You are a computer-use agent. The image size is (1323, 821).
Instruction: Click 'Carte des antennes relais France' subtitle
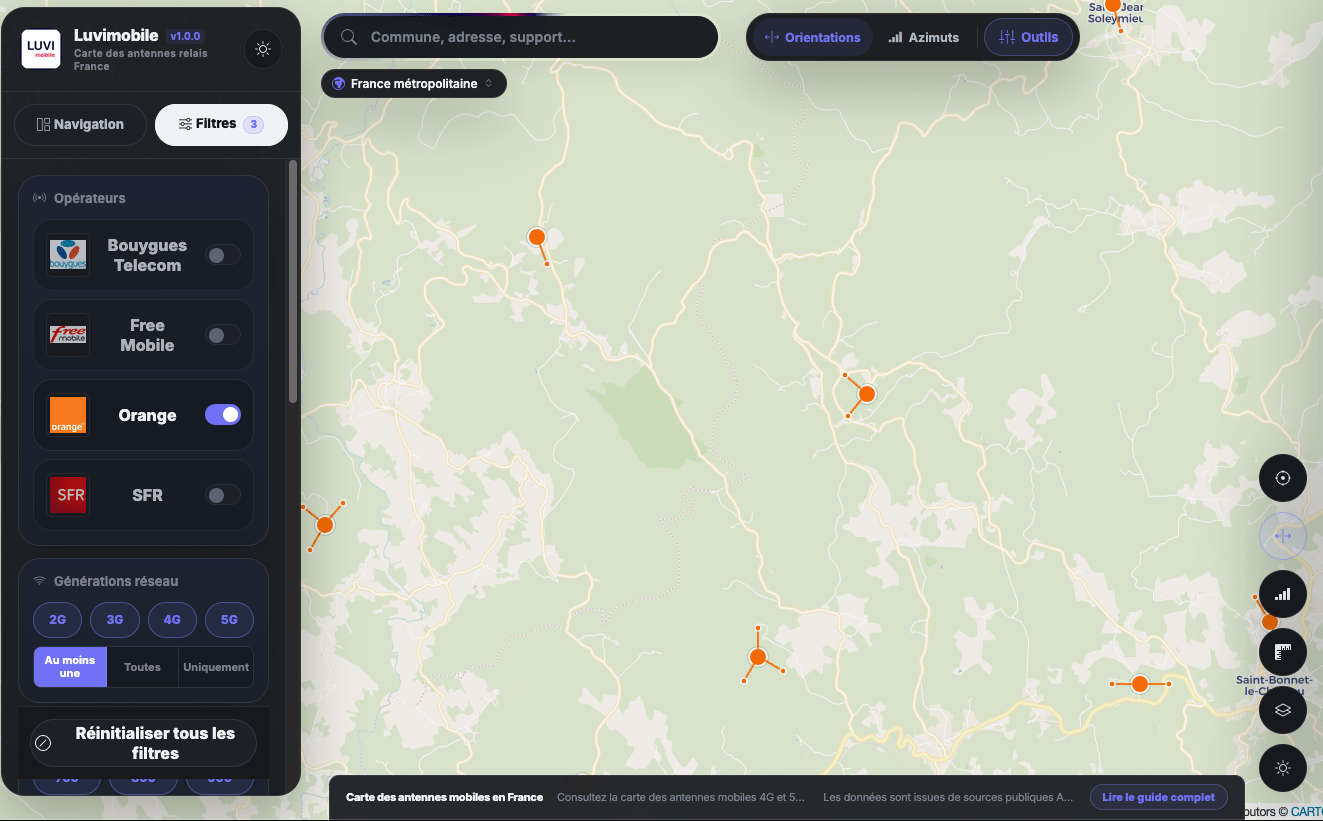(141, 60)
